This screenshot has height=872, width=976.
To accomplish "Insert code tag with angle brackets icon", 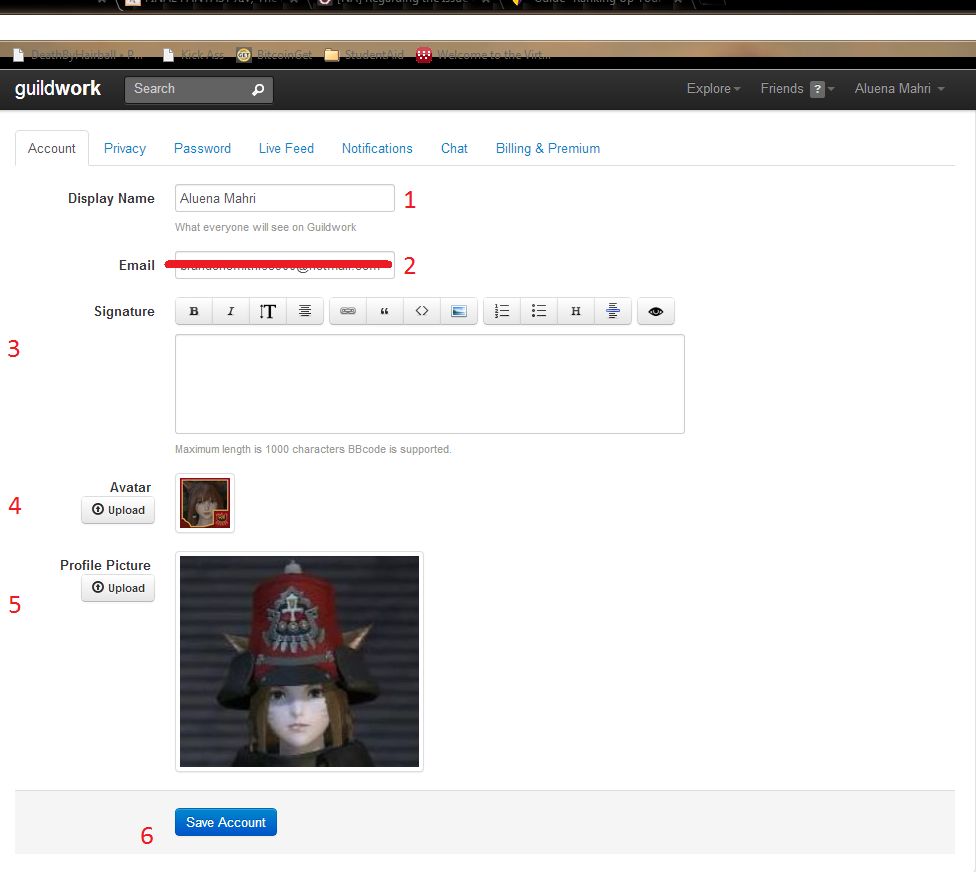I will pos(422,312).
